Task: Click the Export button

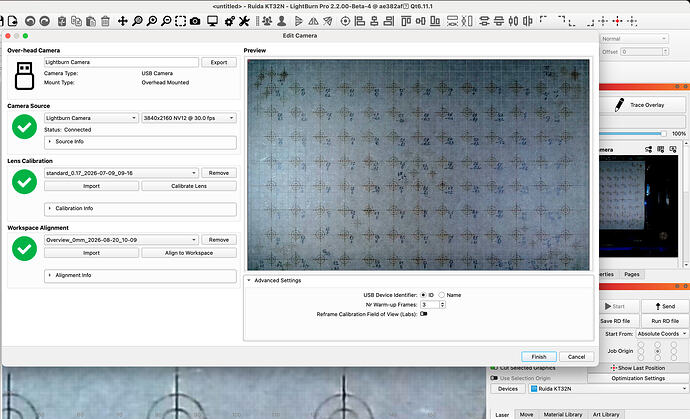Action: point(219,62)
